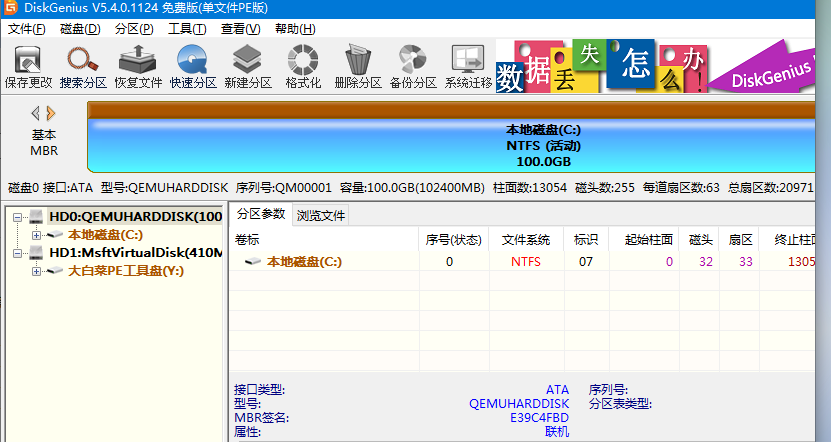
Task: Collapse the HD1:MsftVirtualDisk tree node
Action: pos(17,253)
